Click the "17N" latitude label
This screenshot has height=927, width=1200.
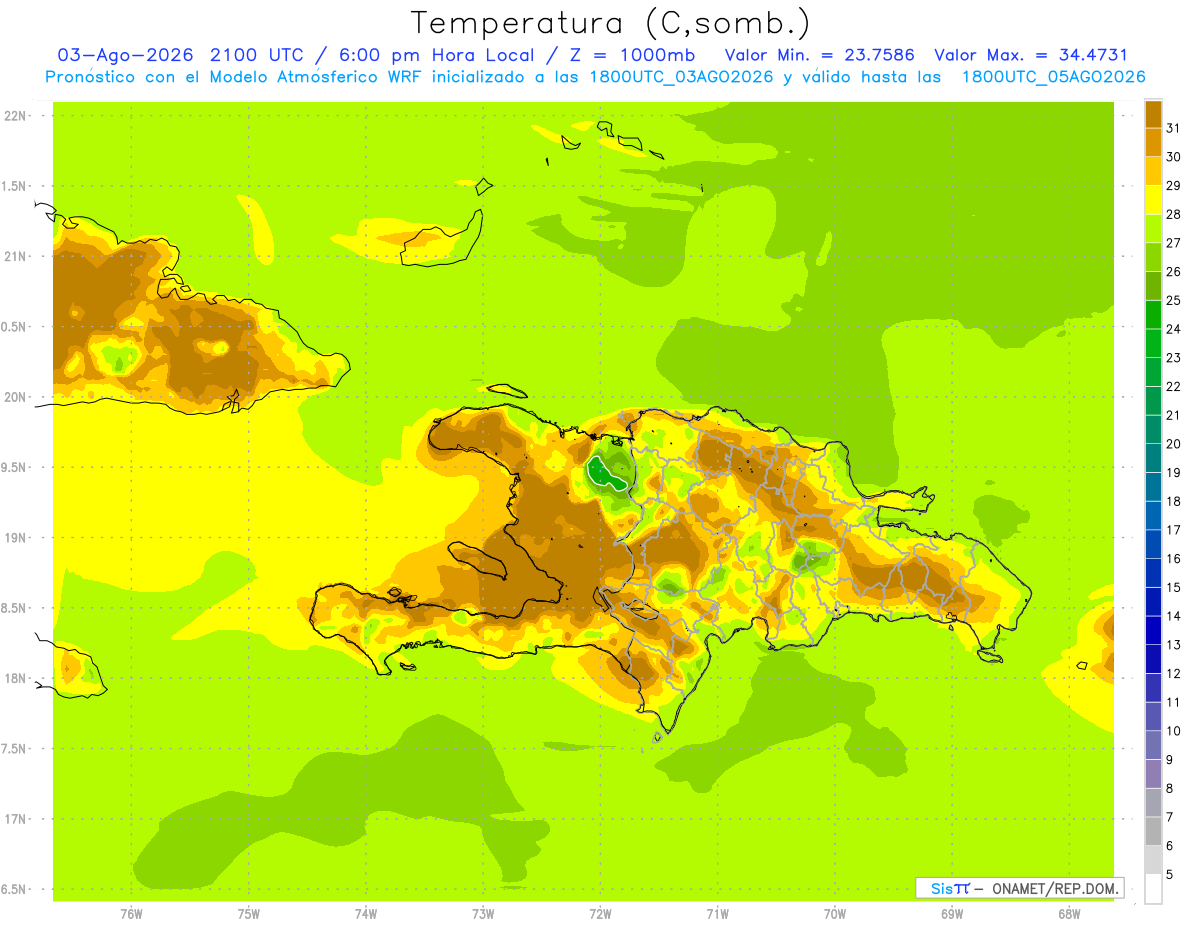pos(16,819)
